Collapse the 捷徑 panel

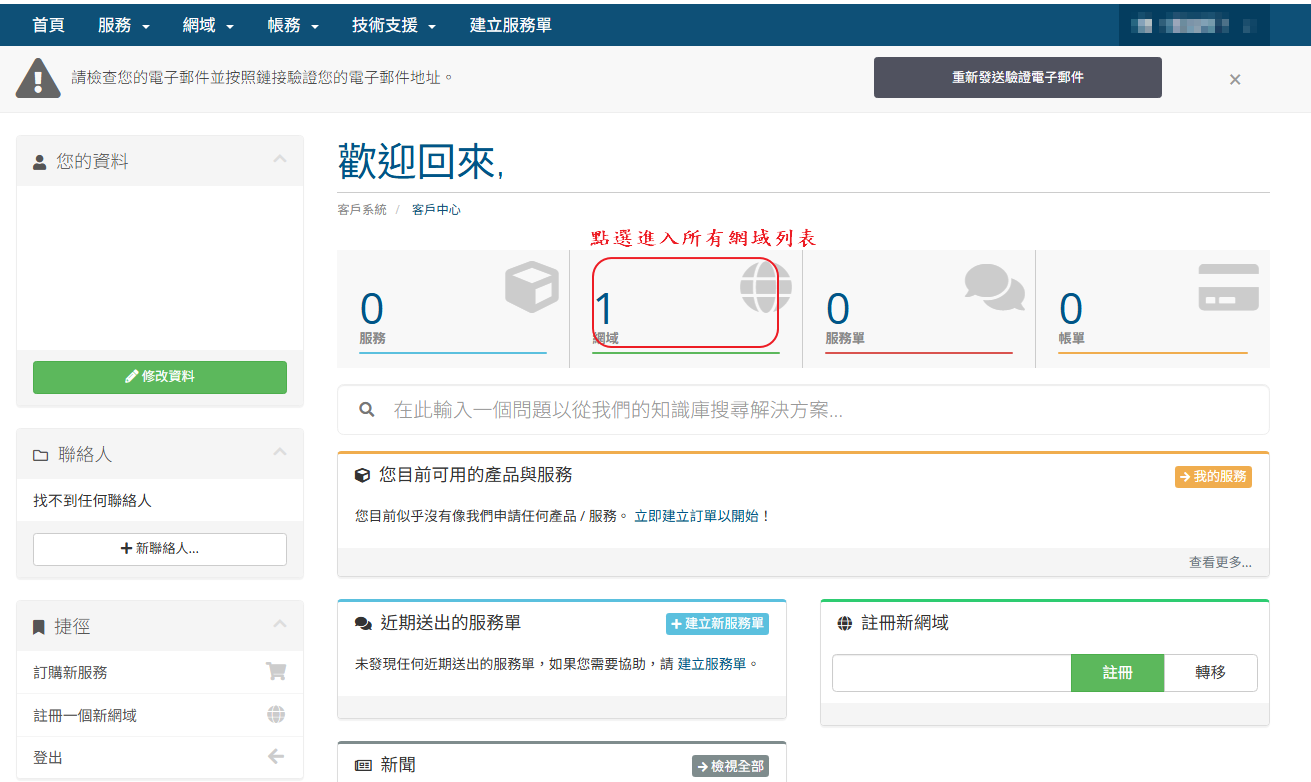pyautogui.click(x=280, y=625)
